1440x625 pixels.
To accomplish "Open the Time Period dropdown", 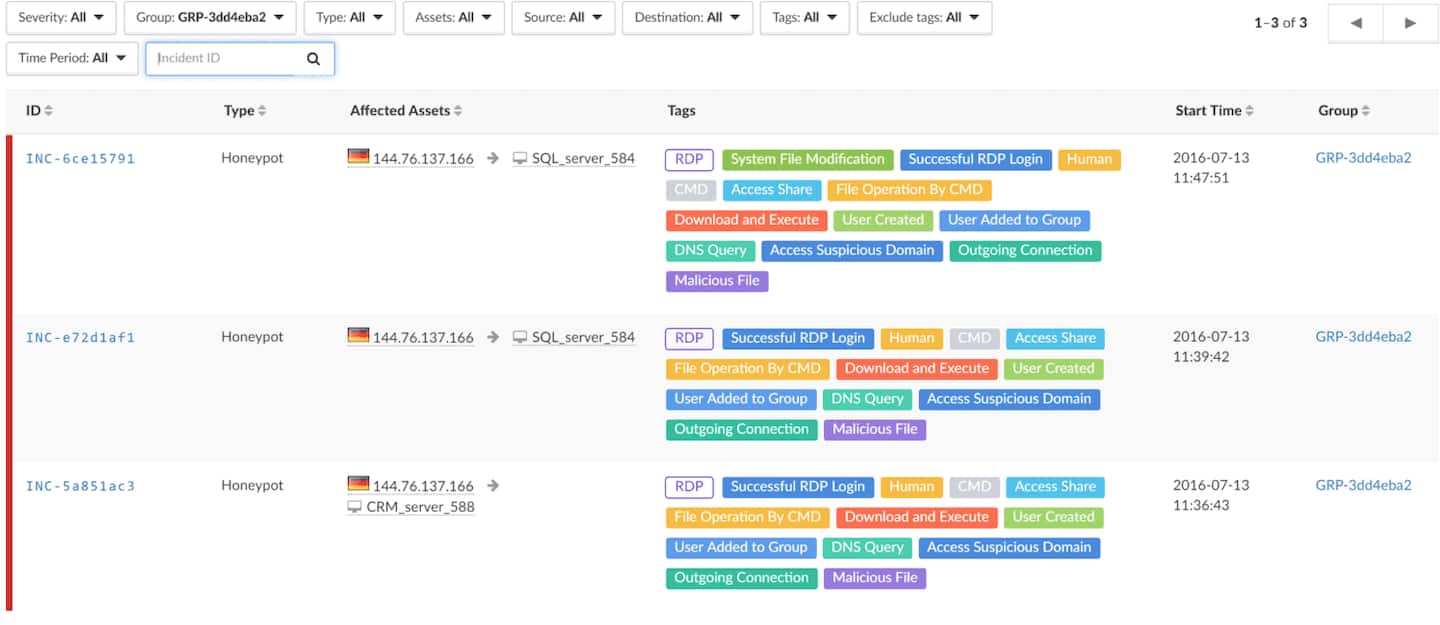I will point(72,58).
